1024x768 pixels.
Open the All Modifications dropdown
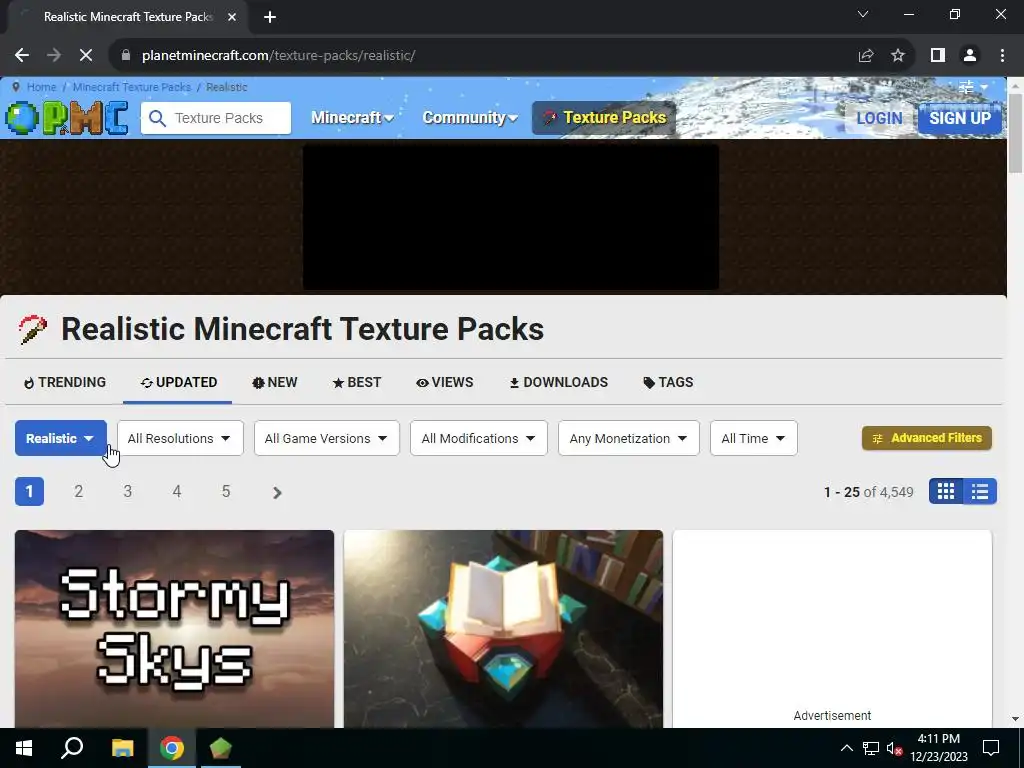(479, 438)
